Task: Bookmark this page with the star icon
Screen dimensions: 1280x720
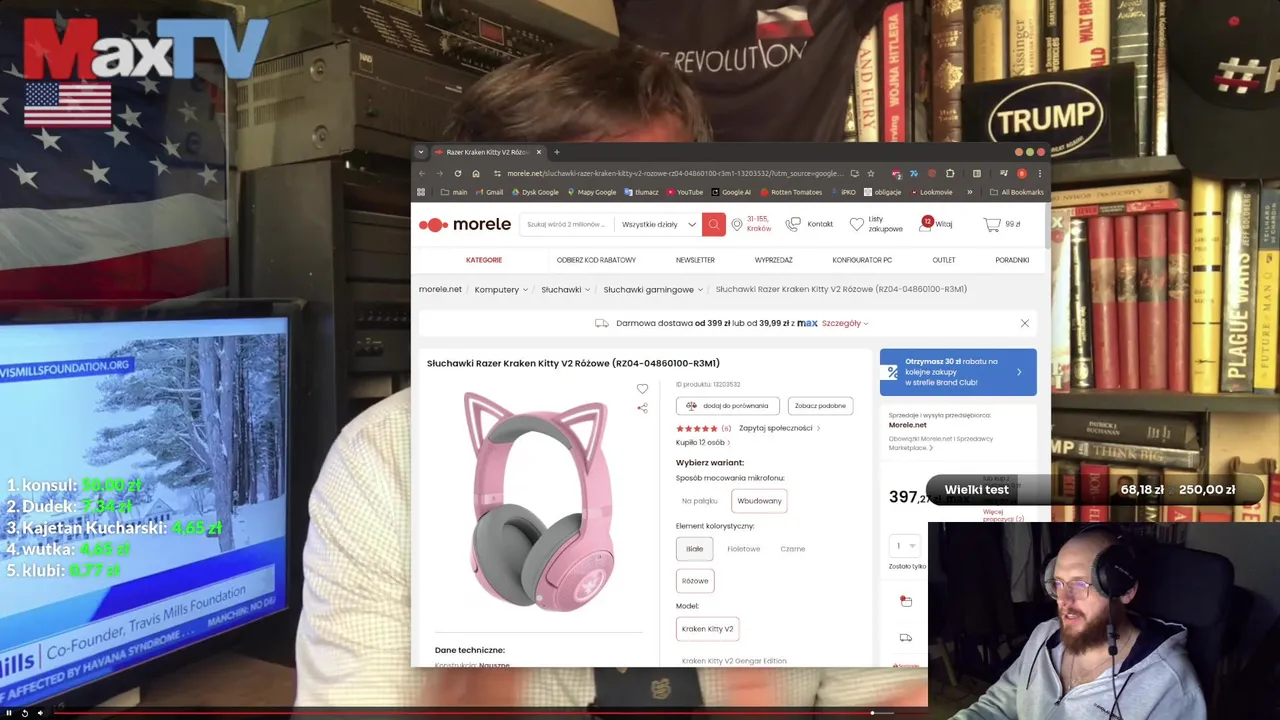Action: point(871,173)
